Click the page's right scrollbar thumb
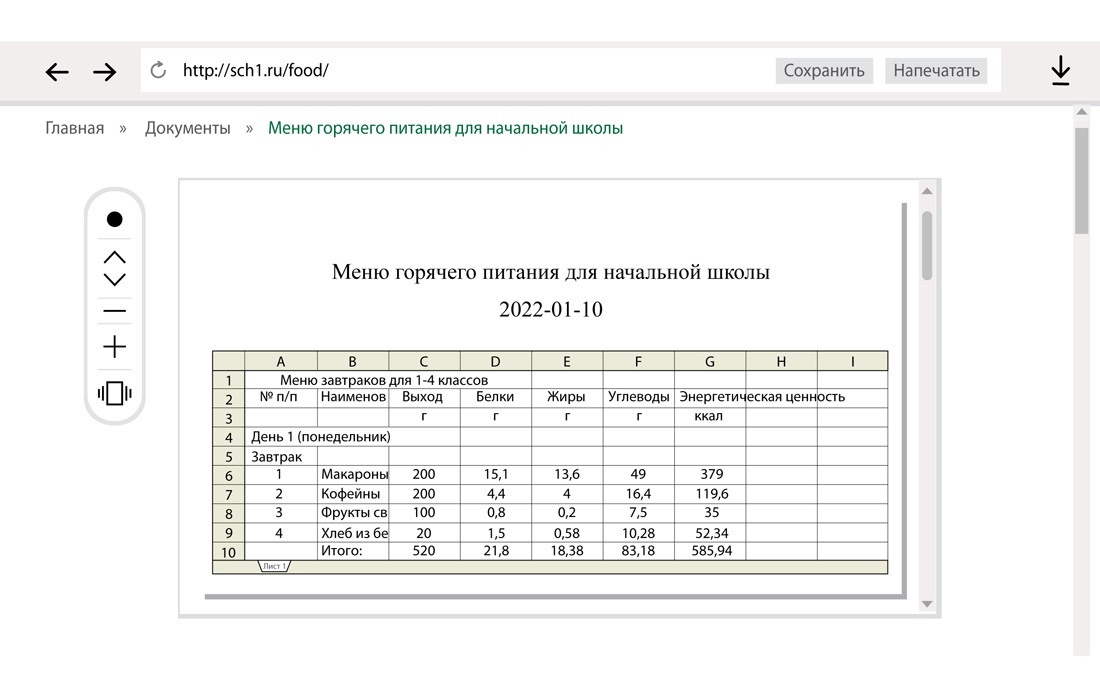This screenshot has height=678, width=1100. point(1081,180)
